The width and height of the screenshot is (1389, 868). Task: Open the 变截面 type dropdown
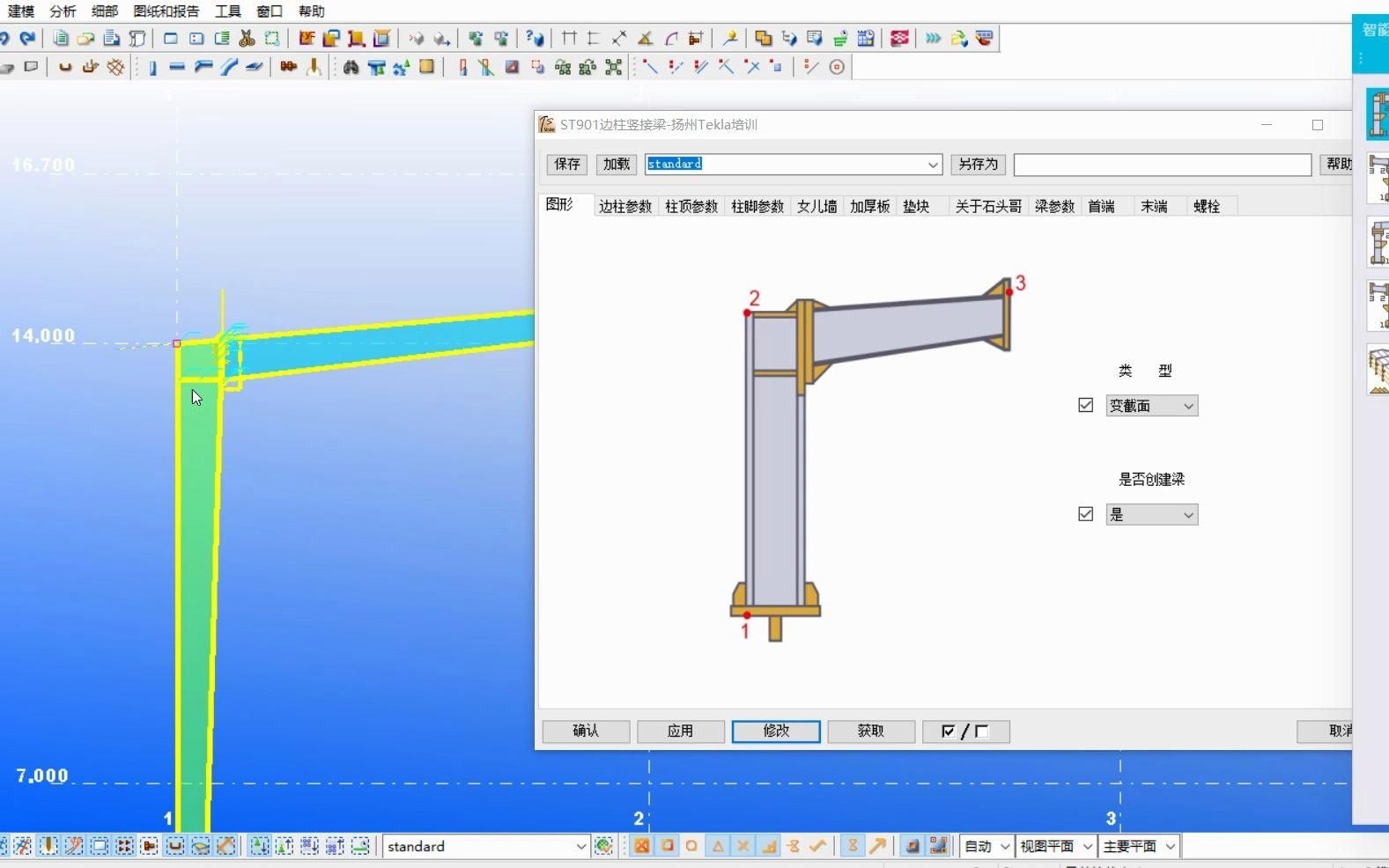click(x=1151, y=406)
